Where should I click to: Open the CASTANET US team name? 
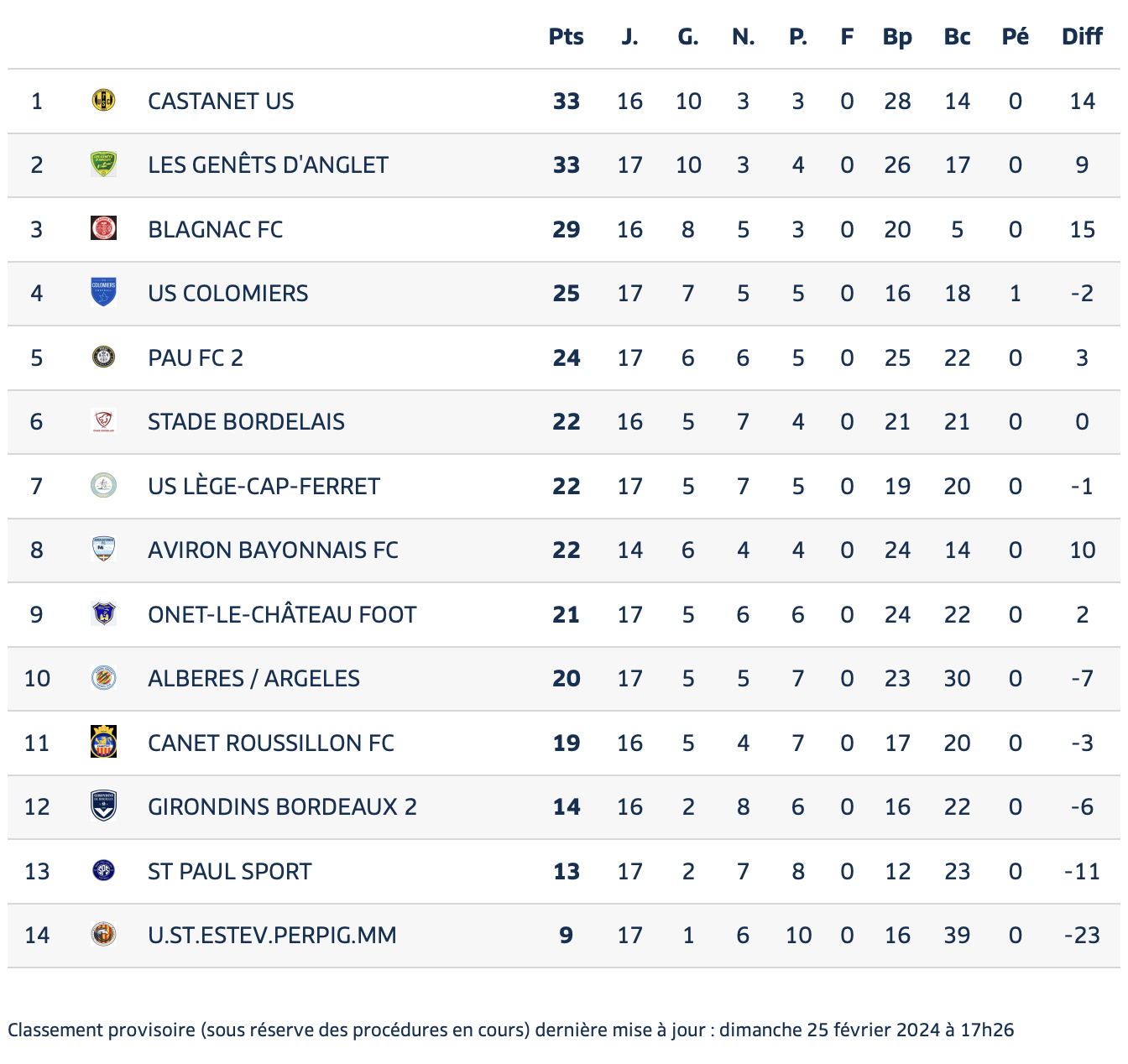point(221,101)
